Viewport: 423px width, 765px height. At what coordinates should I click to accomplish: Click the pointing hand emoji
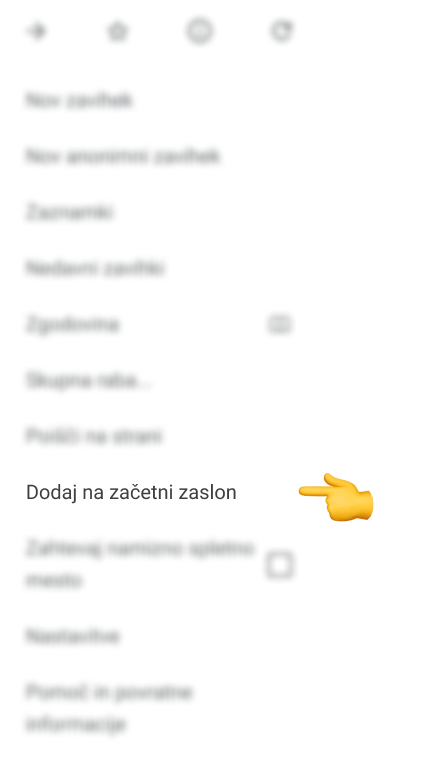[x=337, y=497]
